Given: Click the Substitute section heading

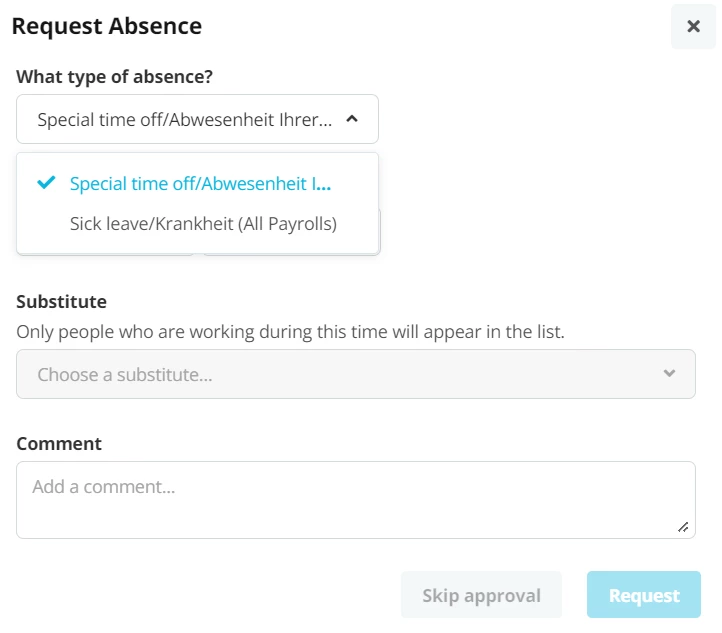Looking at the screenshot, I should pos(62,302).
